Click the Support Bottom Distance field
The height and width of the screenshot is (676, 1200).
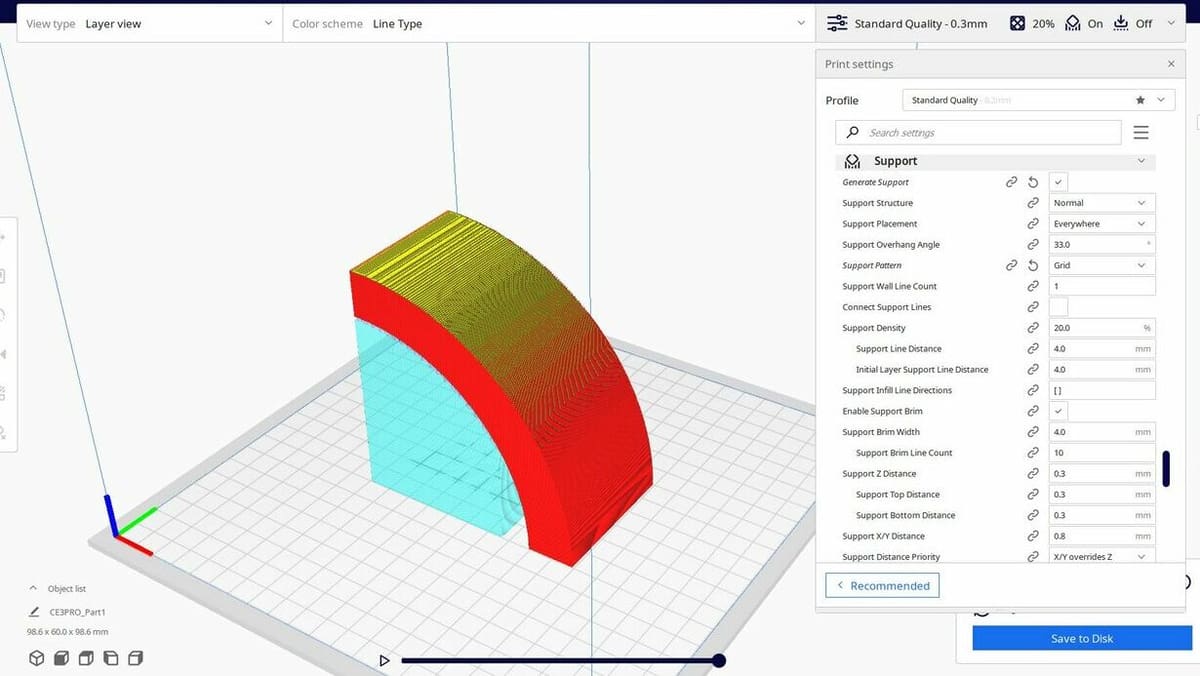click(x=1102, y=515)
